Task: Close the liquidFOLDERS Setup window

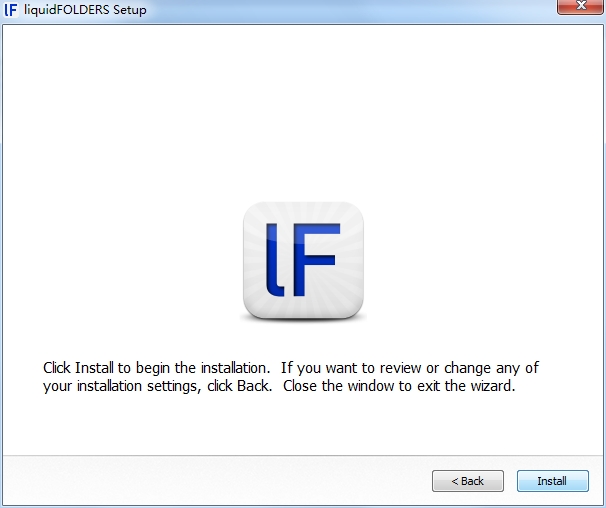Action: [x=580, y=6]
